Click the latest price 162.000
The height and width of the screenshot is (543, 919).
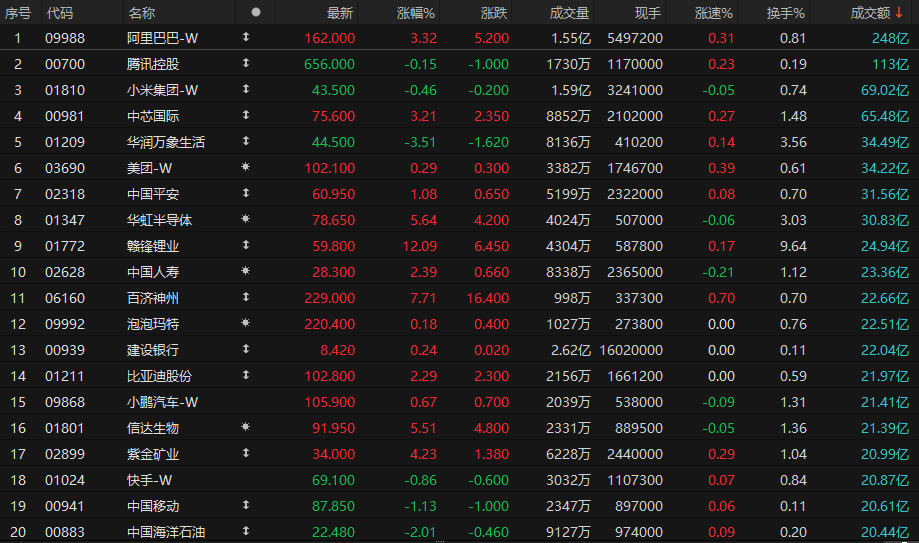click(329, 38)
